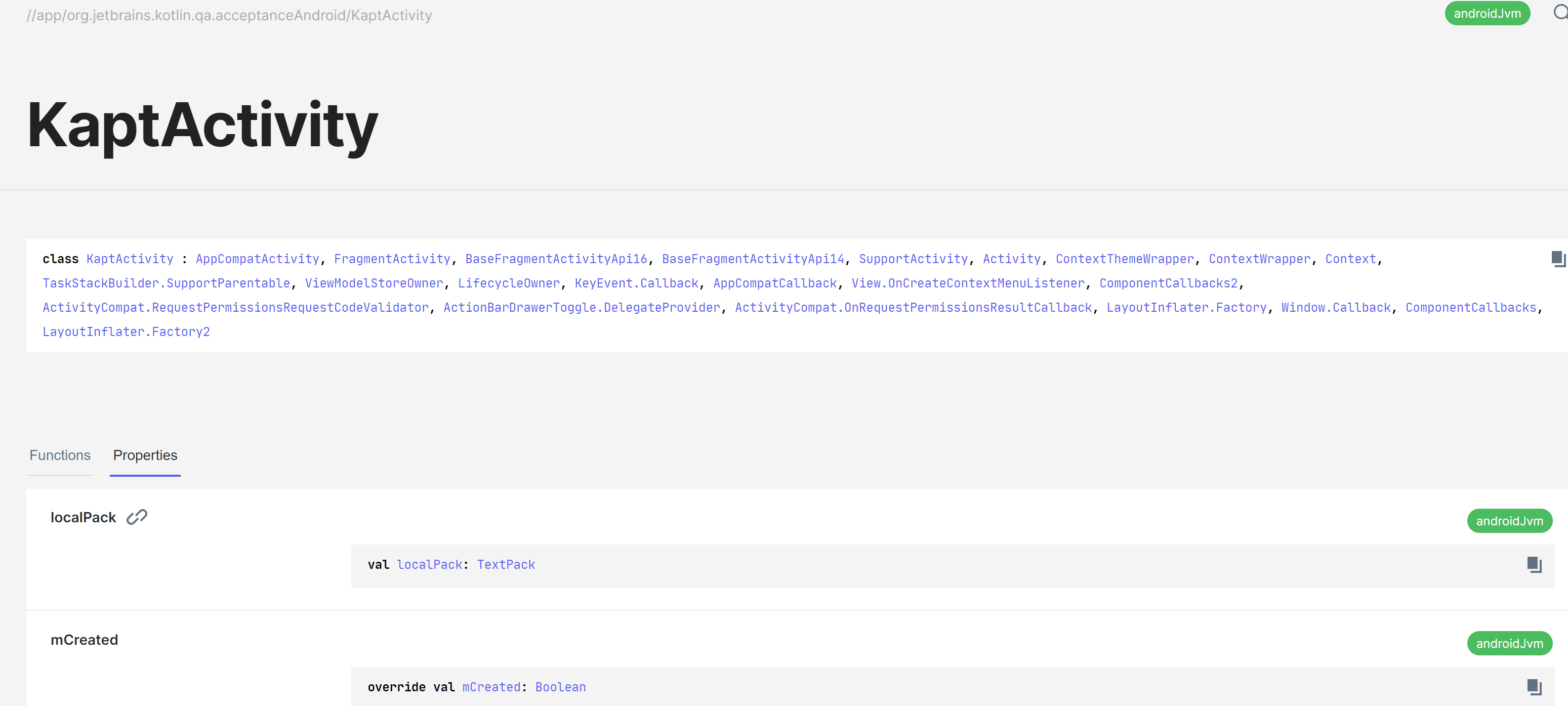Open the LifecycleOwner interface link
Screen dimensions: 1568x706
pos(509,283)
